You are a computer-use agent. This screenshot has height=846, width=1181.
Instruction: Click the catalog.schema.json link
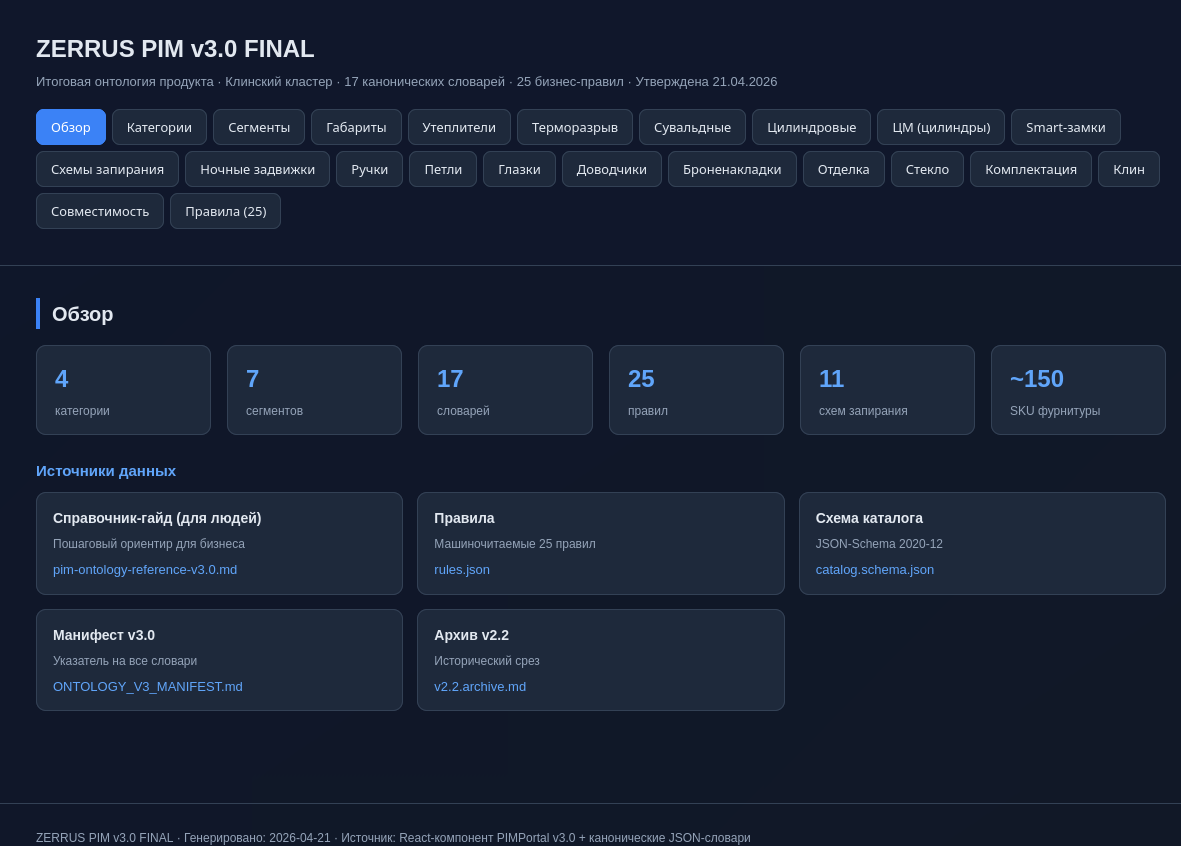pyautogui.click(x=874, y=570)
